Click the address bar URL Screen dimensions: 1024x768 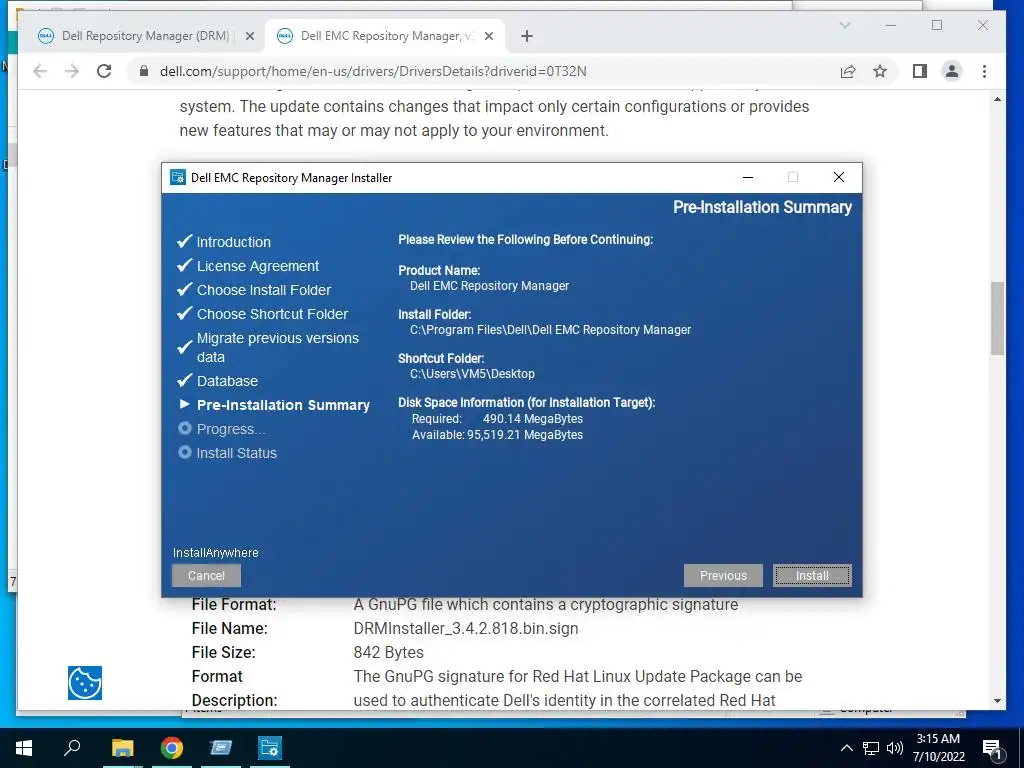tap(373, 71)
